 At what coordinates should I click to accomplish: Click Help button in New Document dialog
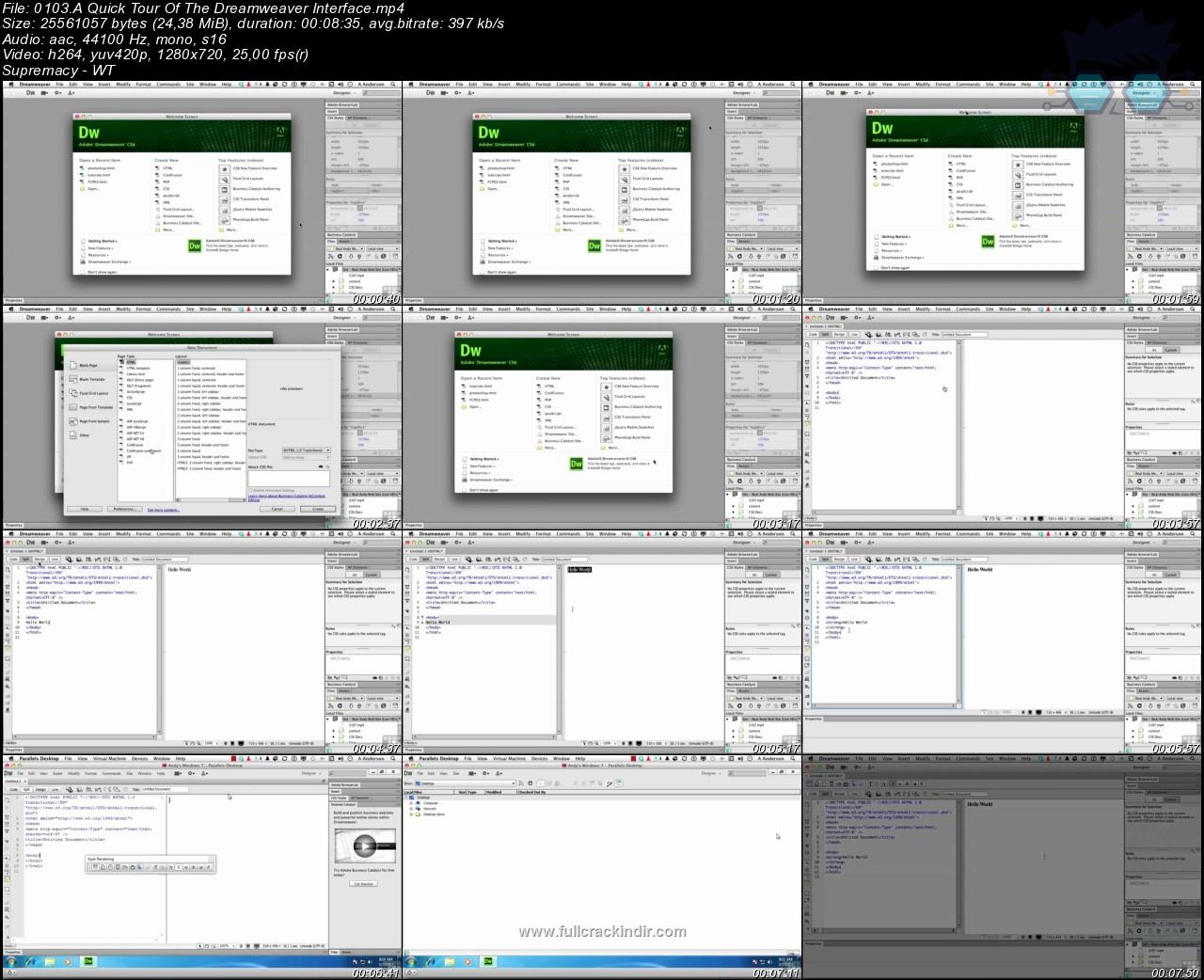[x=85, y=509]
